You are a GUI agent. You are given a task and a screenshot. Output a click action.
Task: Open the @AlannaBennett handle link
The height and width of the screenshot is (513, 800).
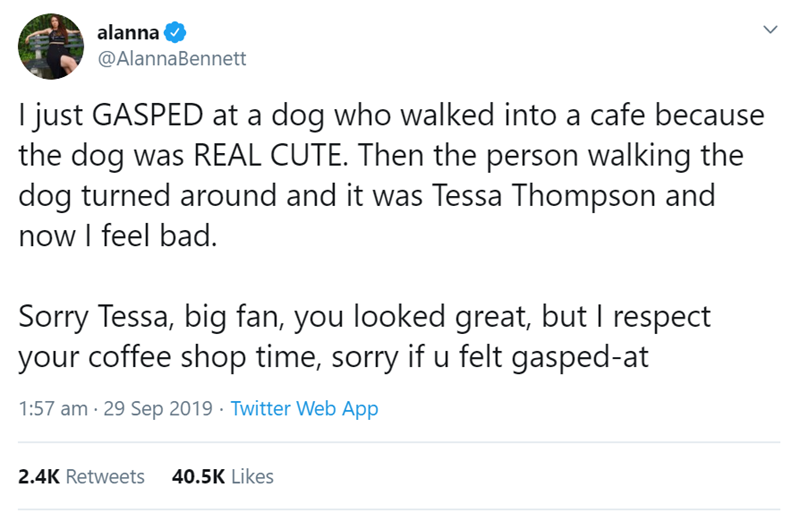point(164,58)
